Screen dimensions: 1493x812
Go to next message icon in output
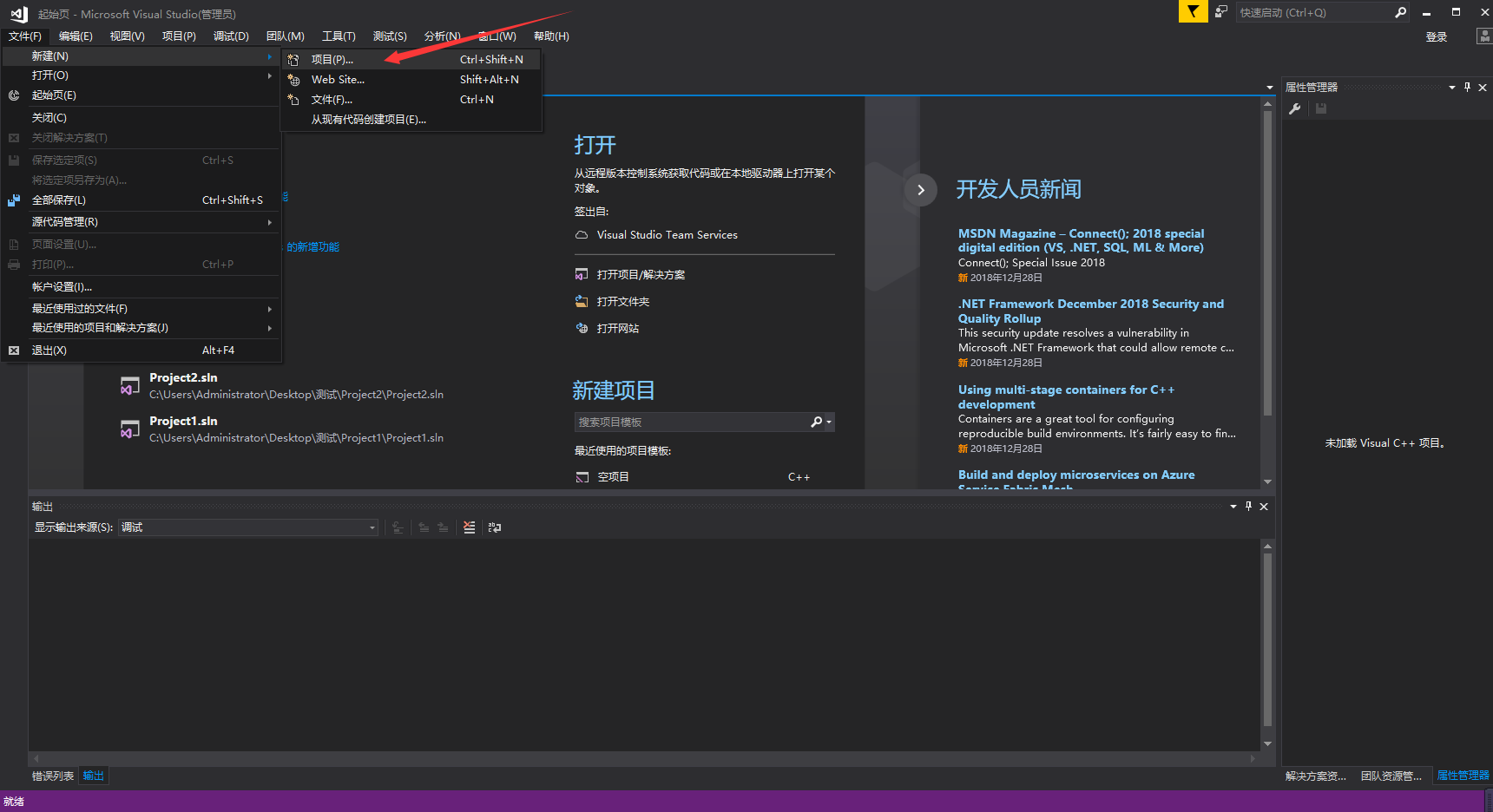pyautogui.click(x=443, y=527)
